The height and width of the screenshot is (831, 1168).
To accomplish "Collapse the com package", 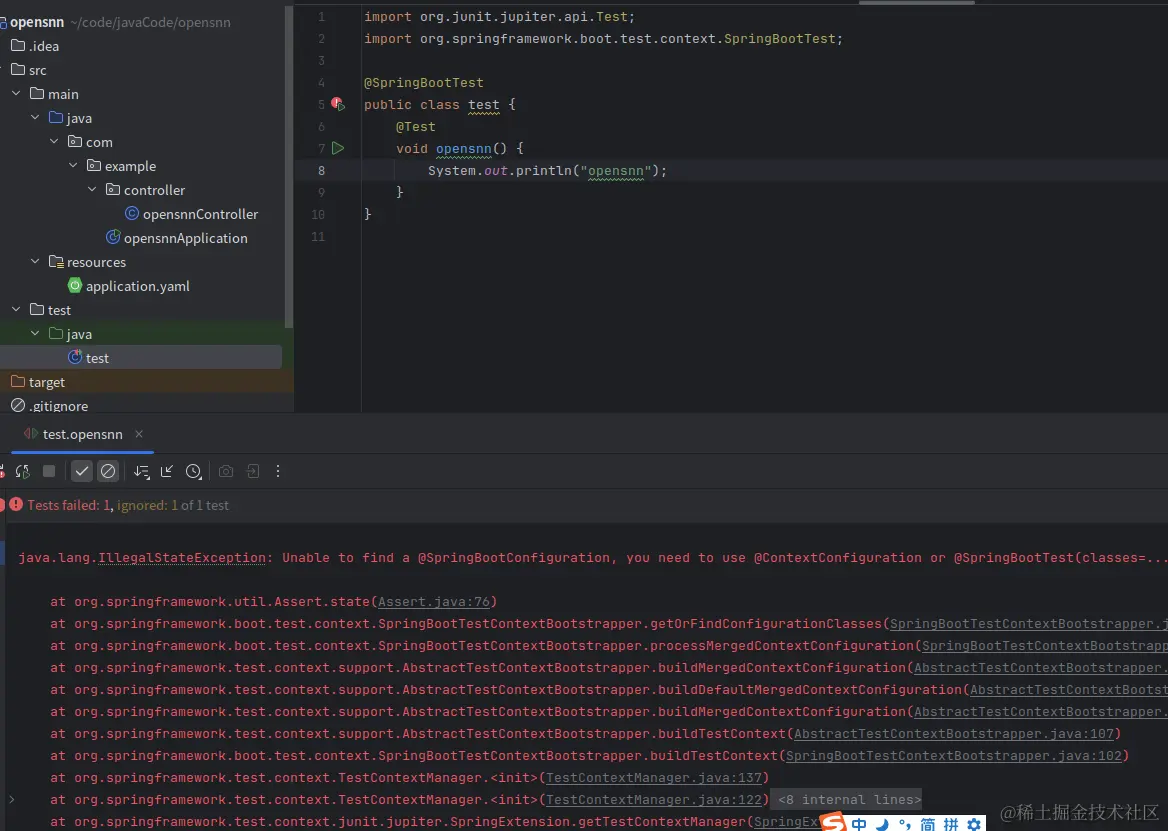I will pos(54,141).
